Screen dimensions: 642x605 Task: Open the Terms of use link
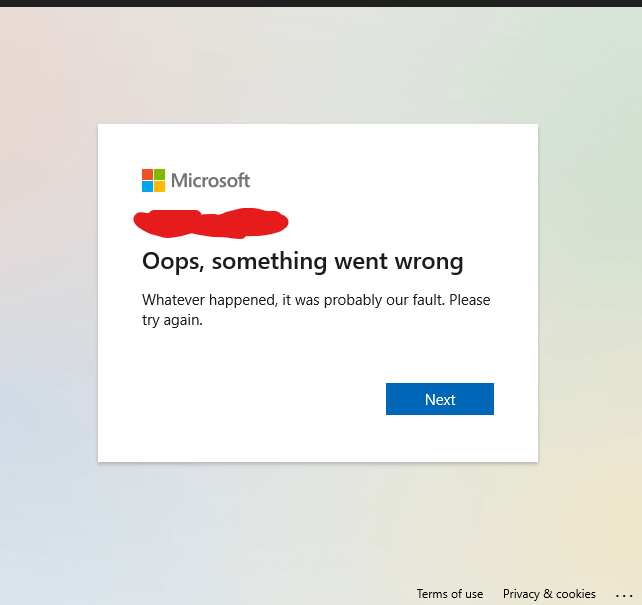[450, 594]
